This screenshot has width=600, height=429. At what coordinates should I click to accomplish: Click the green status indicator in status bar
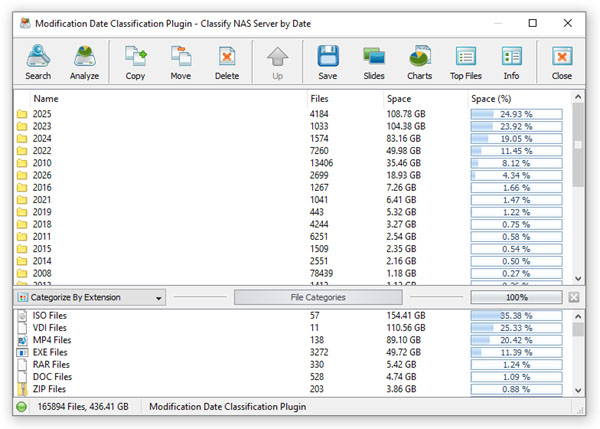coord(22,406)
